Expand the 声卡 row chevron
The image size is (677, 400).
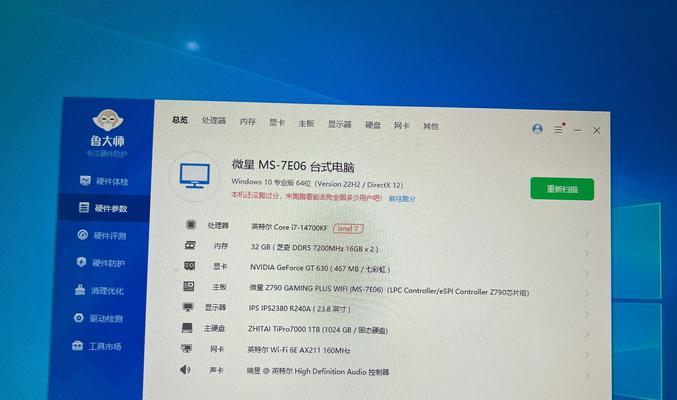click(x=587, y=375)
